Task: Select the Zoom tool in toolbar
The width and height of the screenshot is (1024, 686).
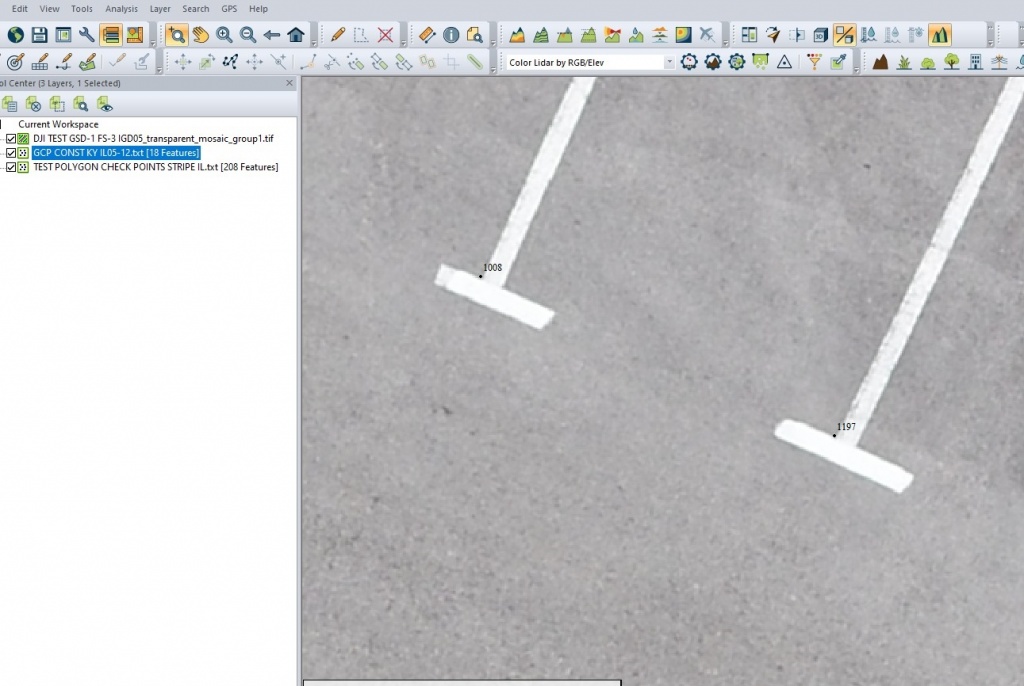Action: (x=177, y=35)
